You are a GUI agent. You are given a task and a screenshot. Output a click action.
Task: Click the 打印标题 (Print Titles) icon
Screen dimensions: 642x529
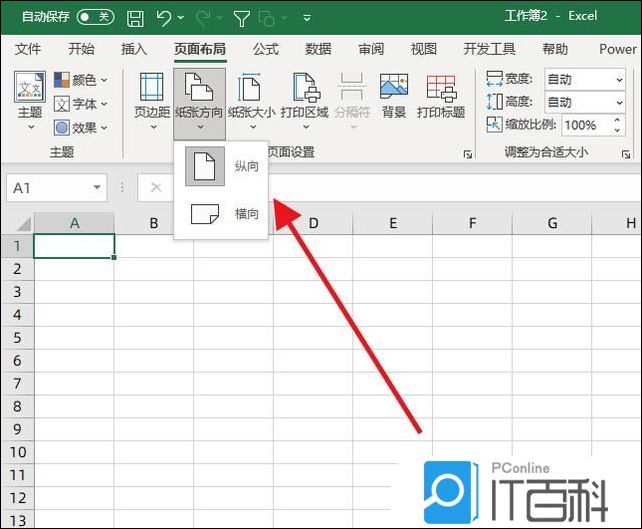pyautogui.click(x=441, y=88)
